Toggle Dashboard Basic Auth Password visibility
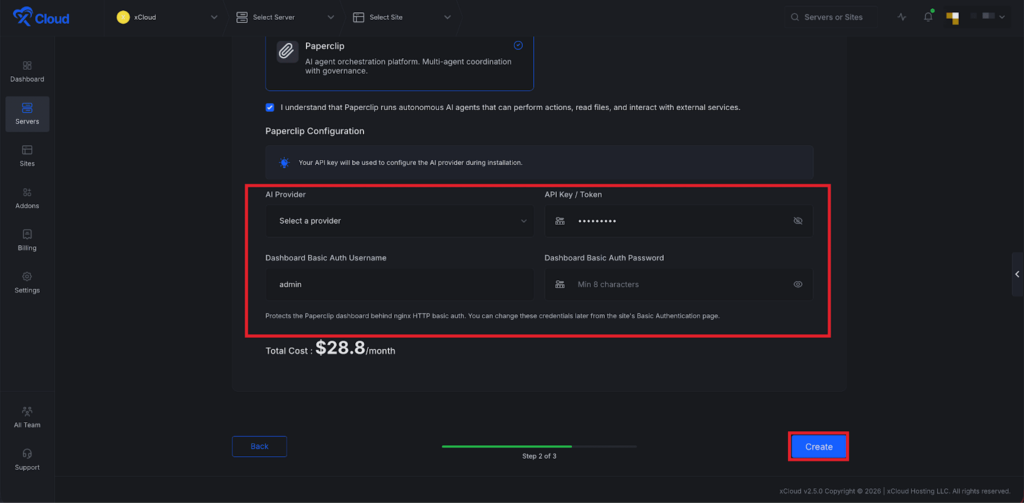 click(x=798, y=284)
